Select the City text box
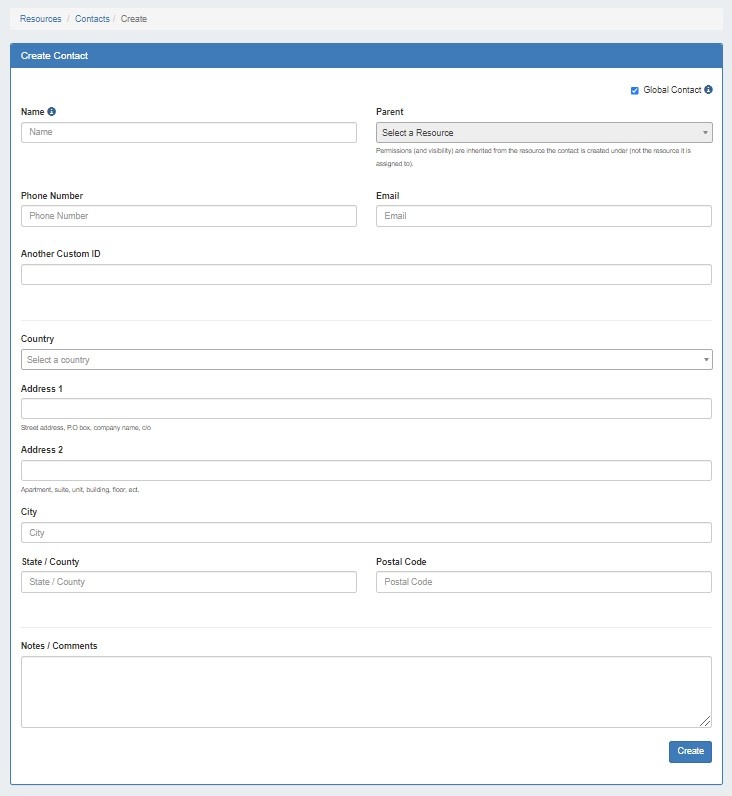 (366, 533)
